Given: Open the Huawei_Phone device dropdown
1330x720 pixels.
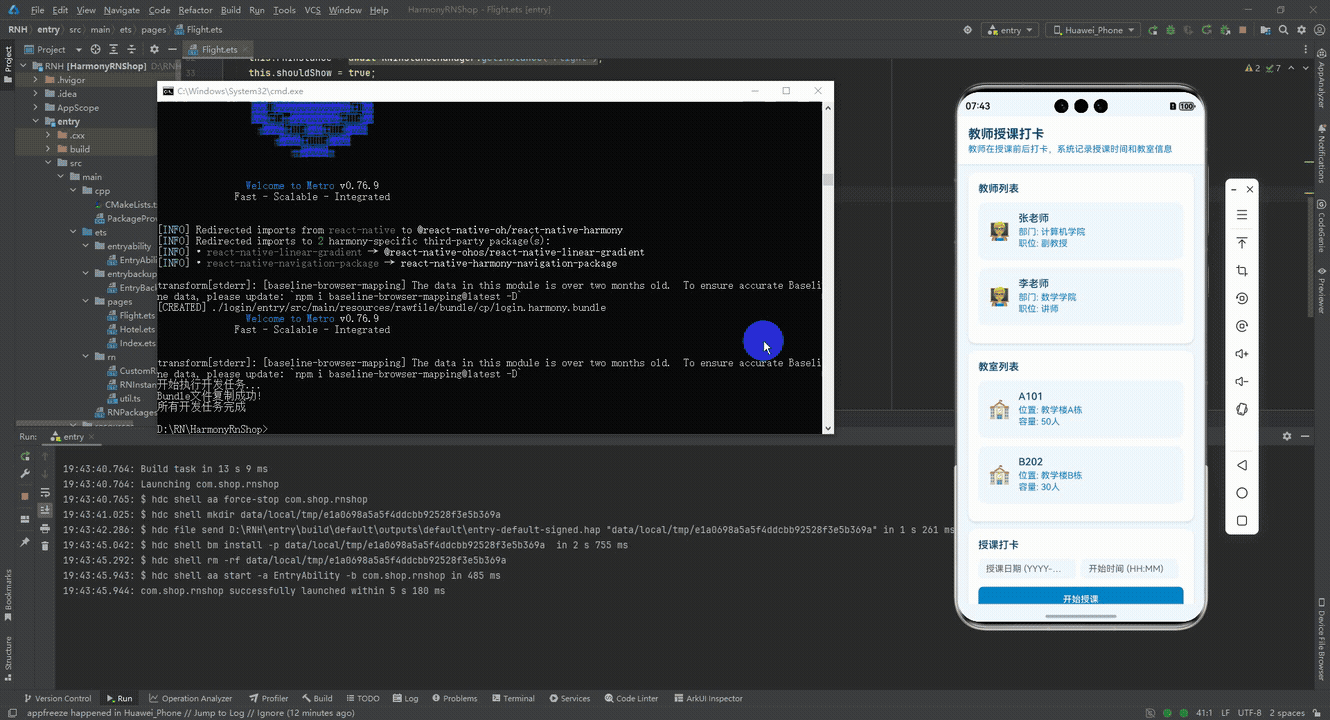Looking at the screenshot, I should 1093,30.
